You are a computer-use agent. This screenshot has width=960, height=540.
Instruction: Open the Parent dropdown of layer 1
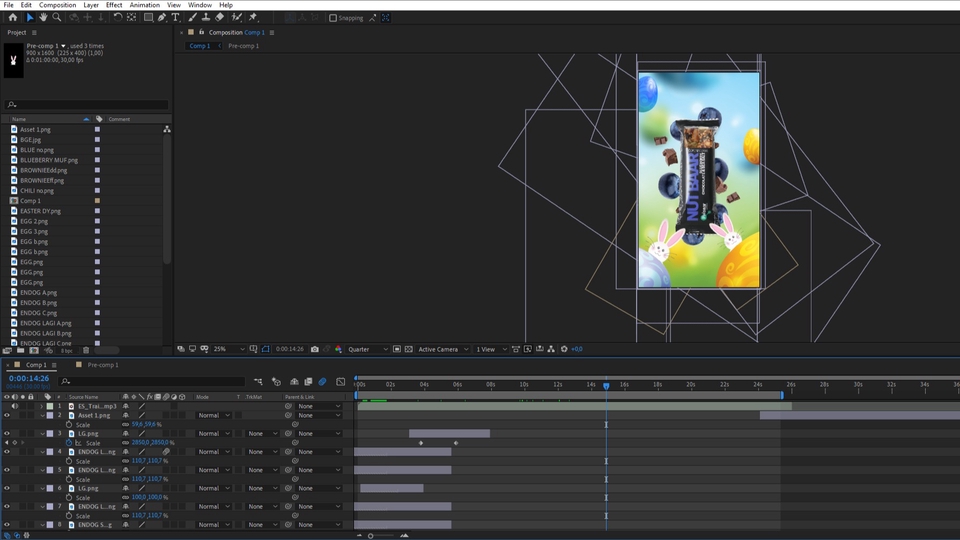point(319,406)
